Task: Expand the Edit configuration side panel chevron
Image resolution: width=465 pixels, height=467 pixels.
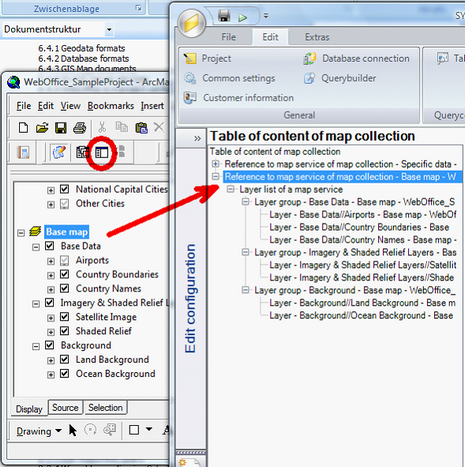Action: coord(197,138)
